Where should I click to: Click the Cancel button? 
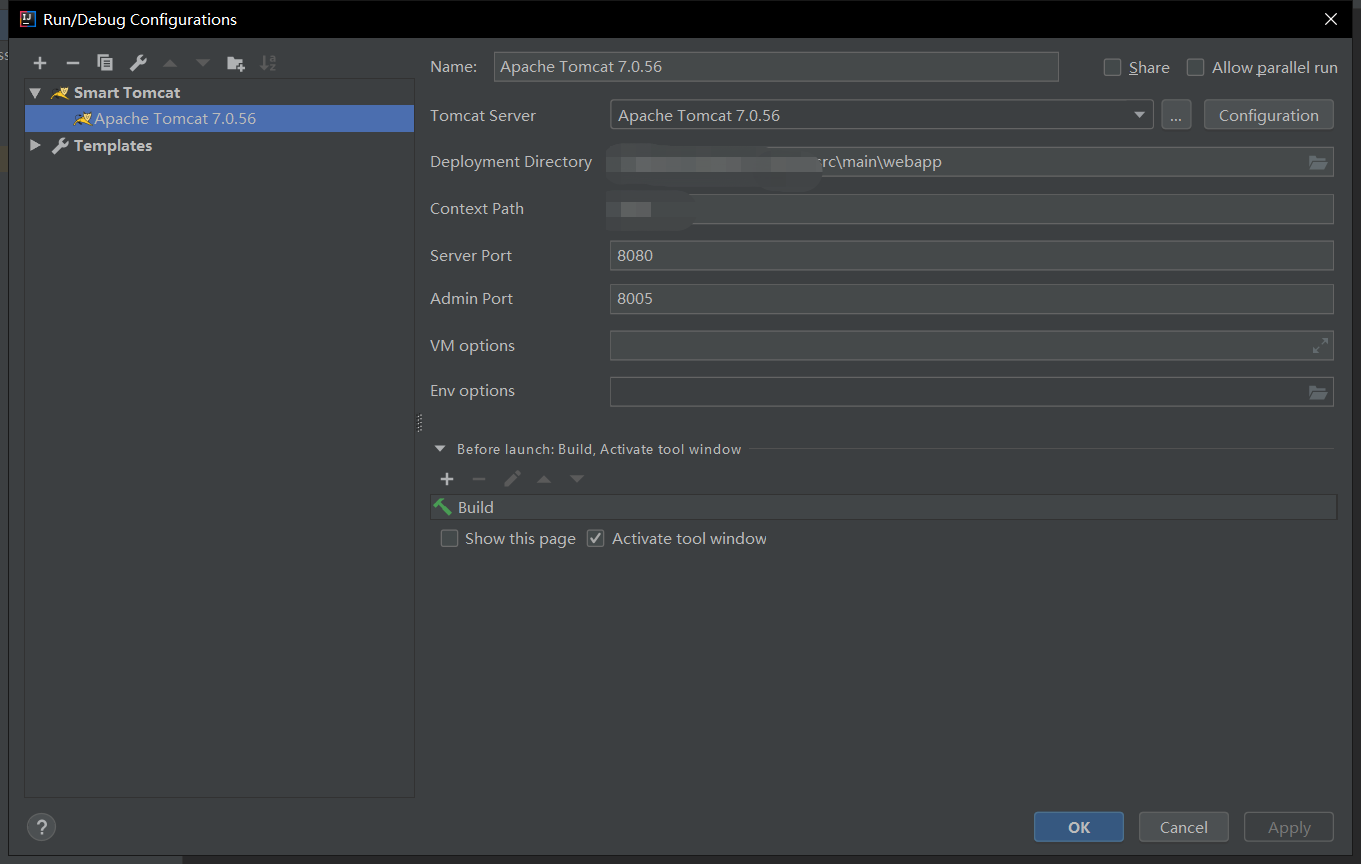[1184, 827]
